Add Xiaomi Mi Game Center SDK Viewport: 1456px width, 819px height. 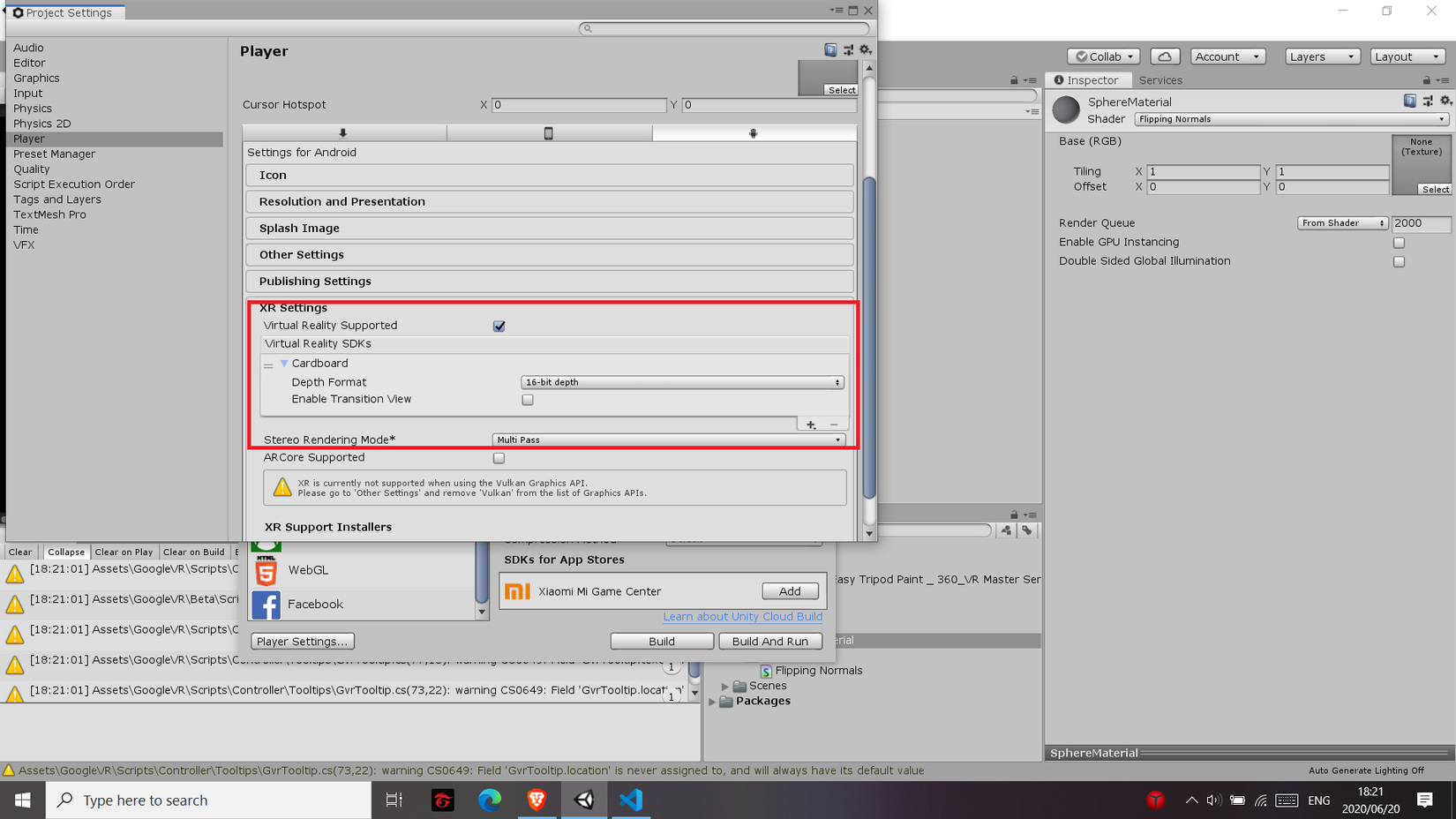(x=790, y=591)
